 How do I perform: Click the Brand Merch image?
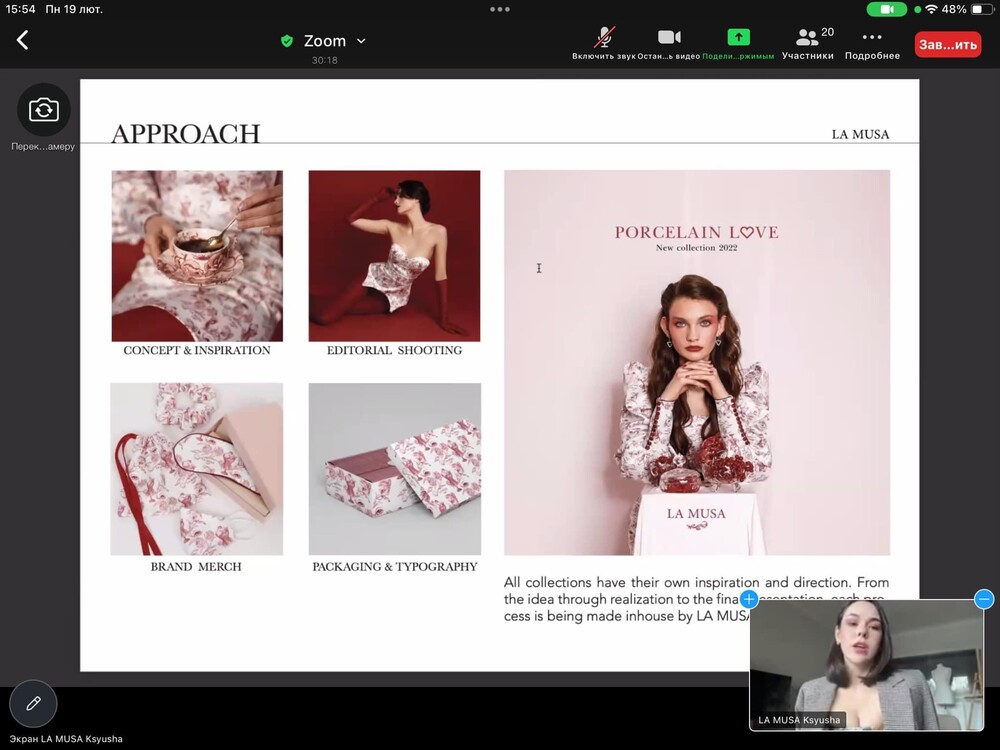(x=196, y=469)
